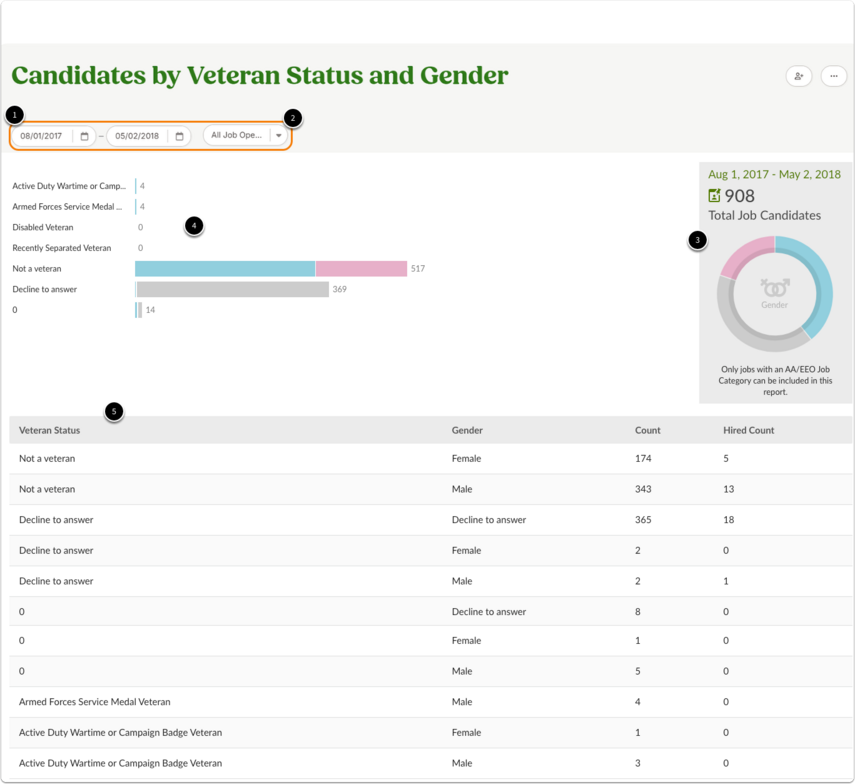
Task: Select the All Job Ope... filter field
Action: (x=245, y=135)
